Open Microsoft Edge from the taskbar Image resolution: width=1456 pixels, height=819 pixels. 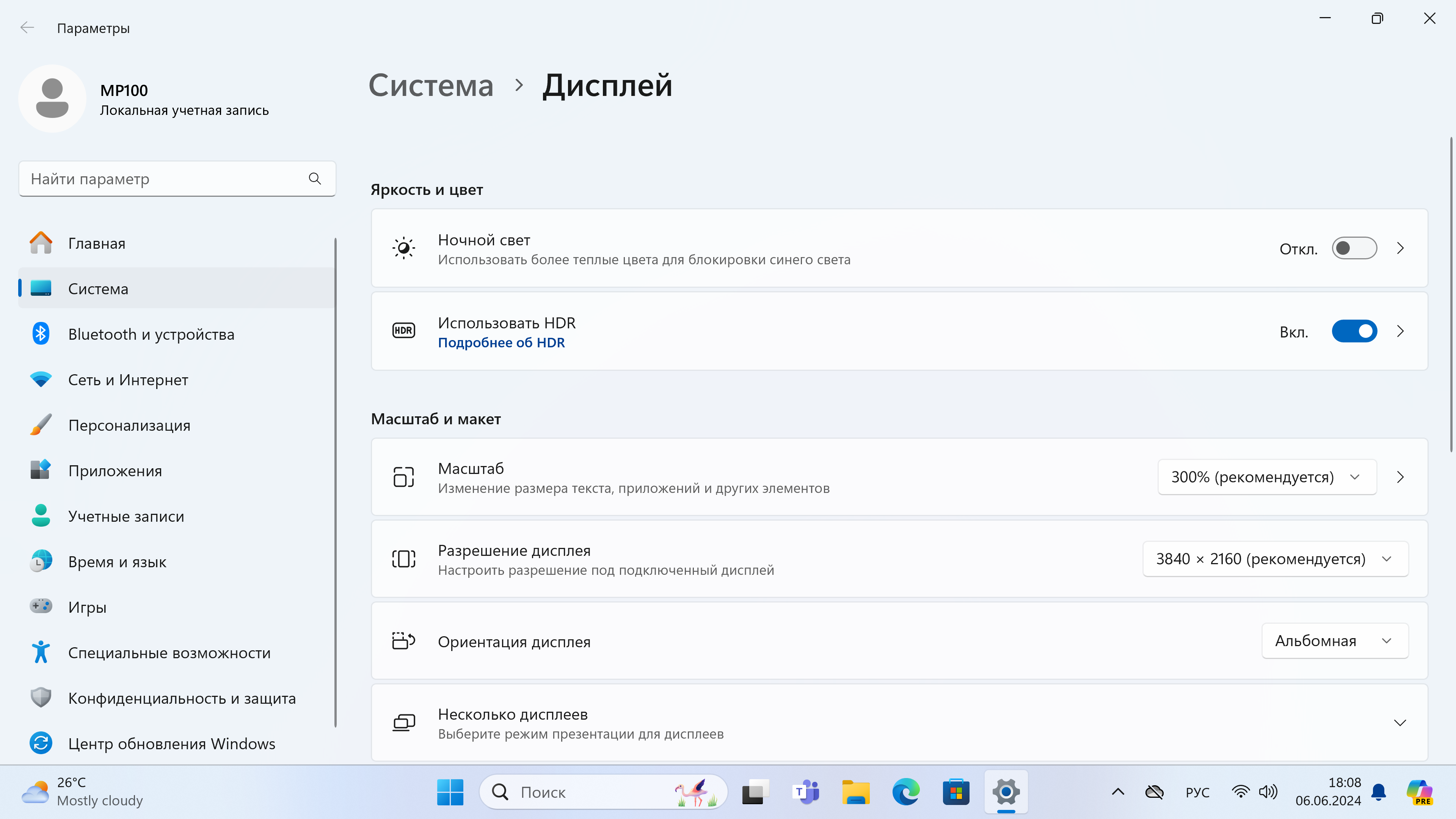pos(905,792)
